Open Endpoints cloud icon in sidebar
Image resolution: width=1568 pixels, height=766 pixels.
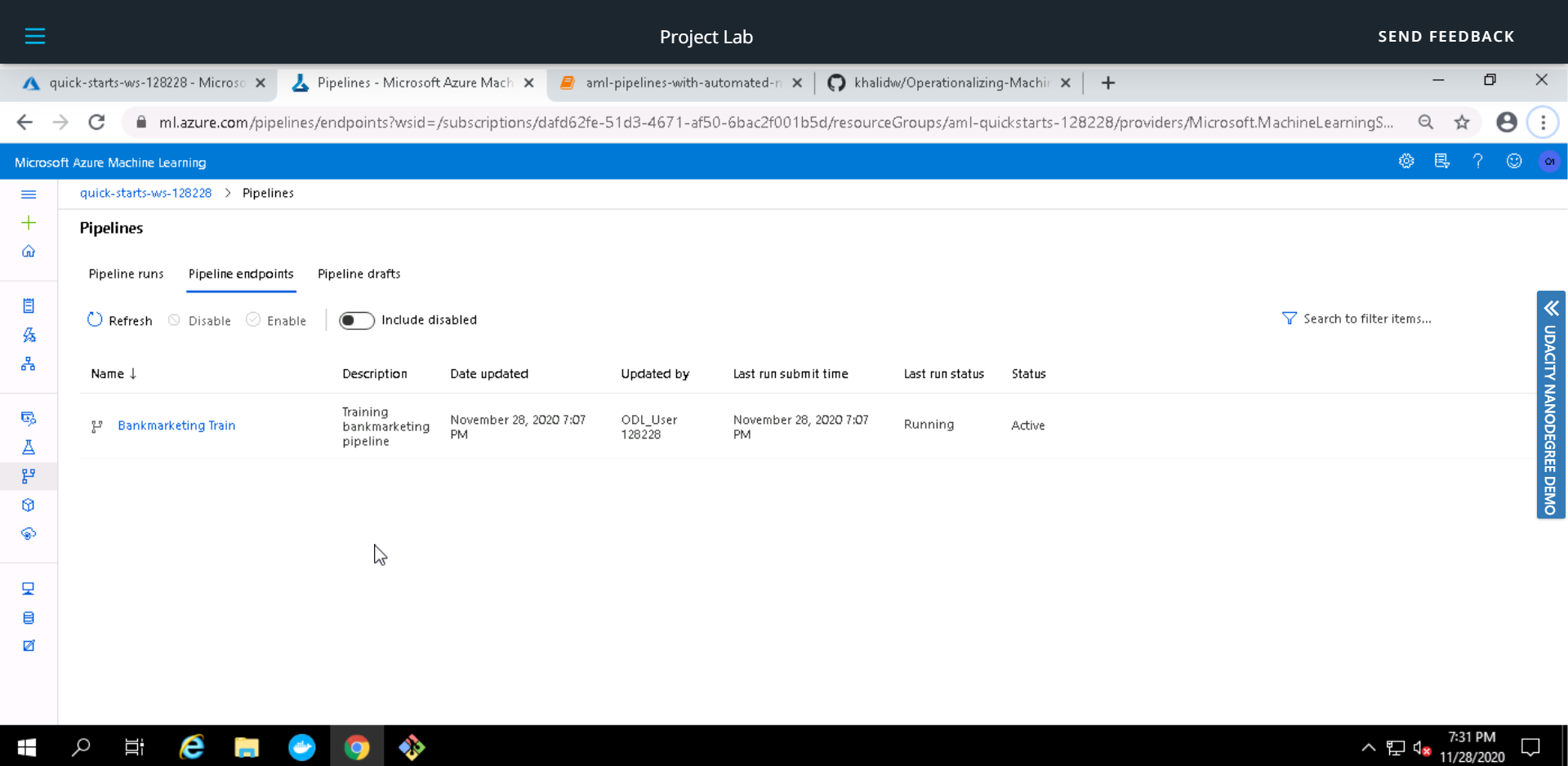[29, 534]
